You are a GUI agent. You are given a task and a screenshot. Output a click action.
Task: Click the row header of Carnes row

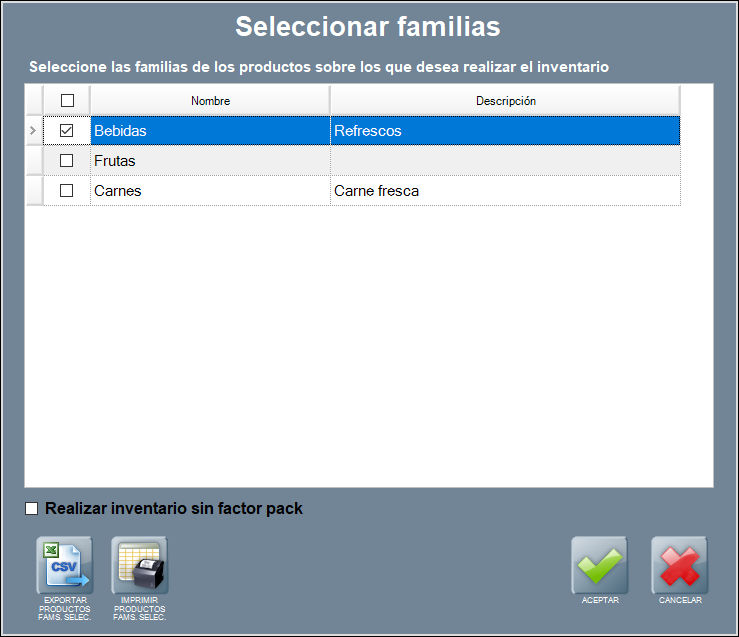33,191
